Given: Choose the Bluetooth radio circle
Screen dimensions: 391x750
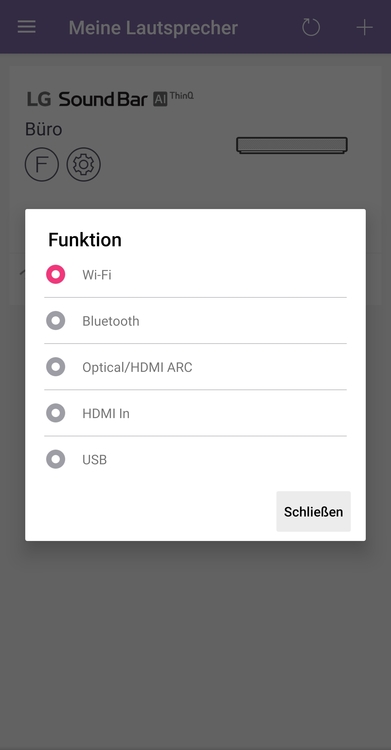Looking at the screenshot, I should [56, 321].
